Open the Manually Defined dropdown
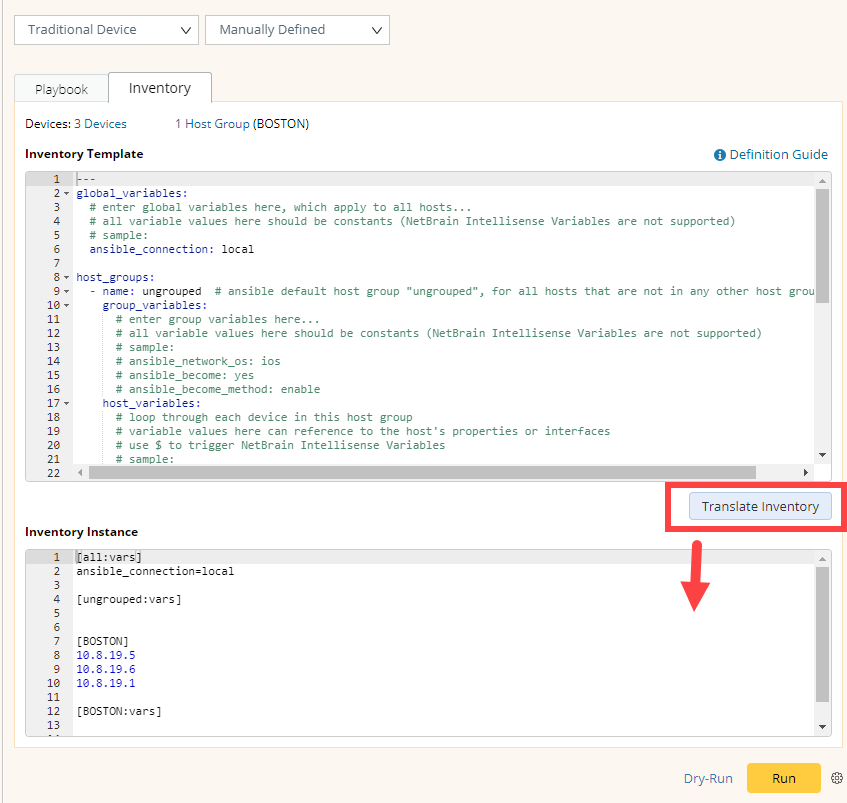Viewport: 847px width, 803px height. pos(297,30)
